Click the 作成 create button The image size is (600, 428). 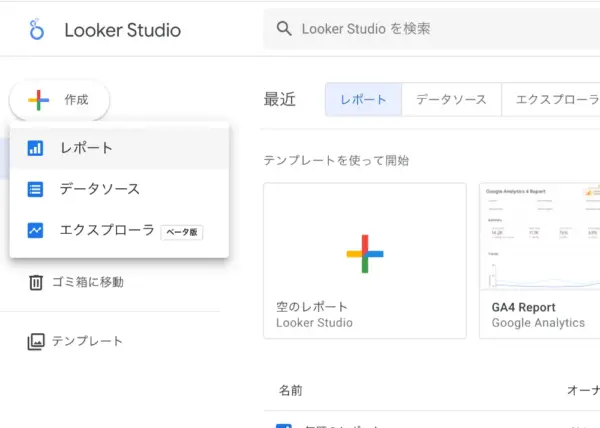click(x=59, y=100)
